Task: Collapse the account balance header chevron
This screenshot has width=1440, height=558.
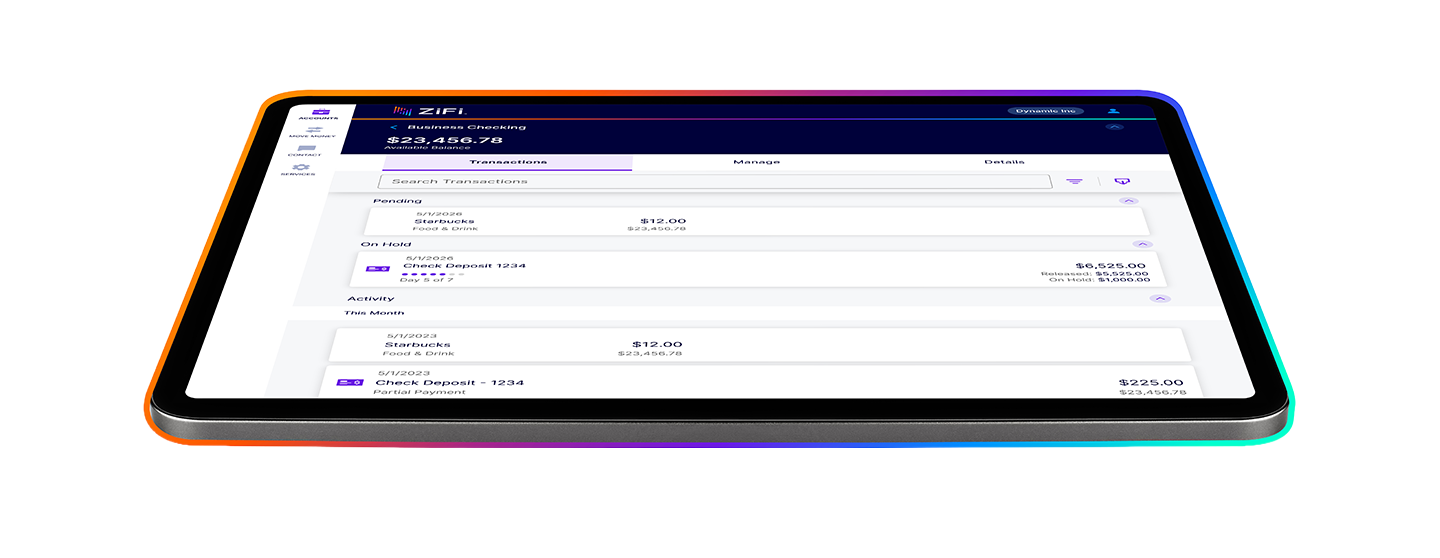Action: tap(1116, 127)
